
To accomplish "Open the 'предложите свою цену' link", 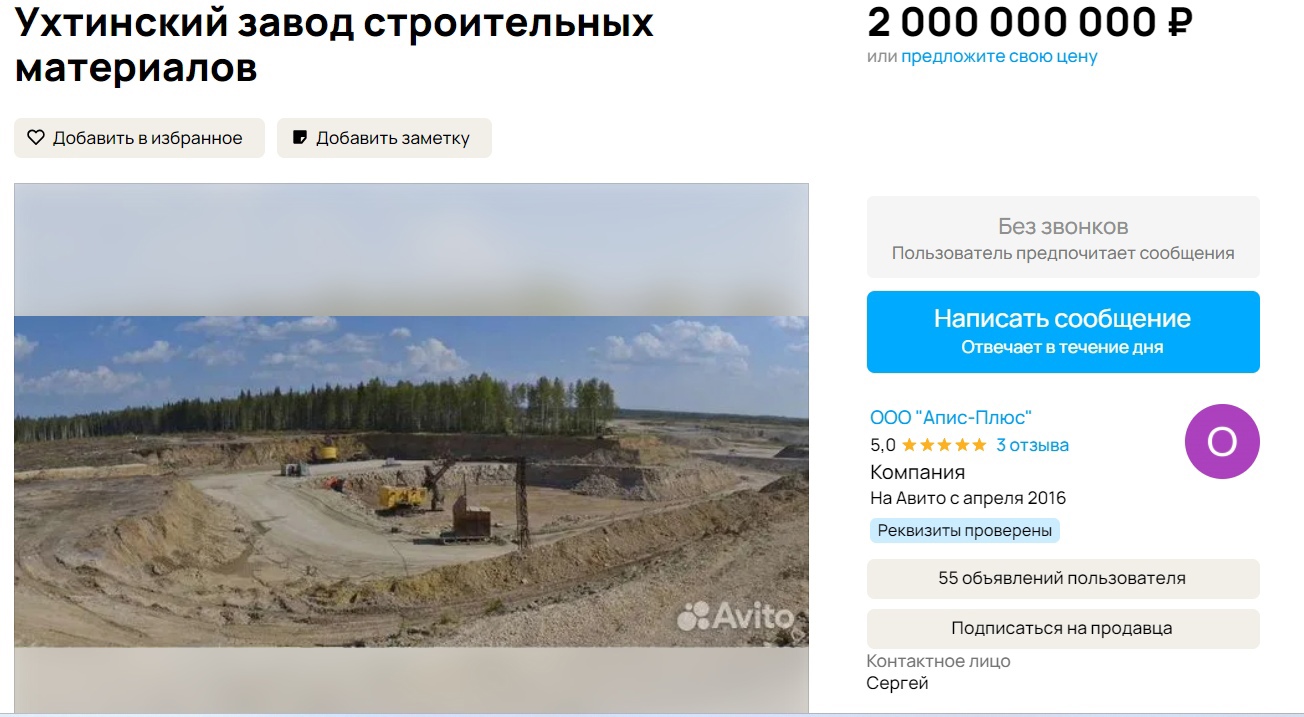I will point(999,56).
